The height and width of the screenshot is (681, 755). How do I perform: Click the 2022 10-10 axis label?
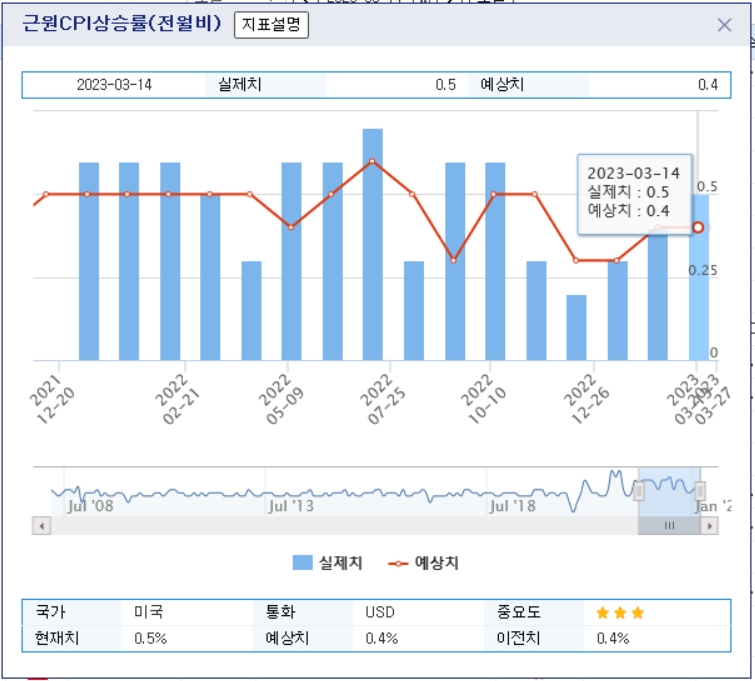(x=483, y=400)
